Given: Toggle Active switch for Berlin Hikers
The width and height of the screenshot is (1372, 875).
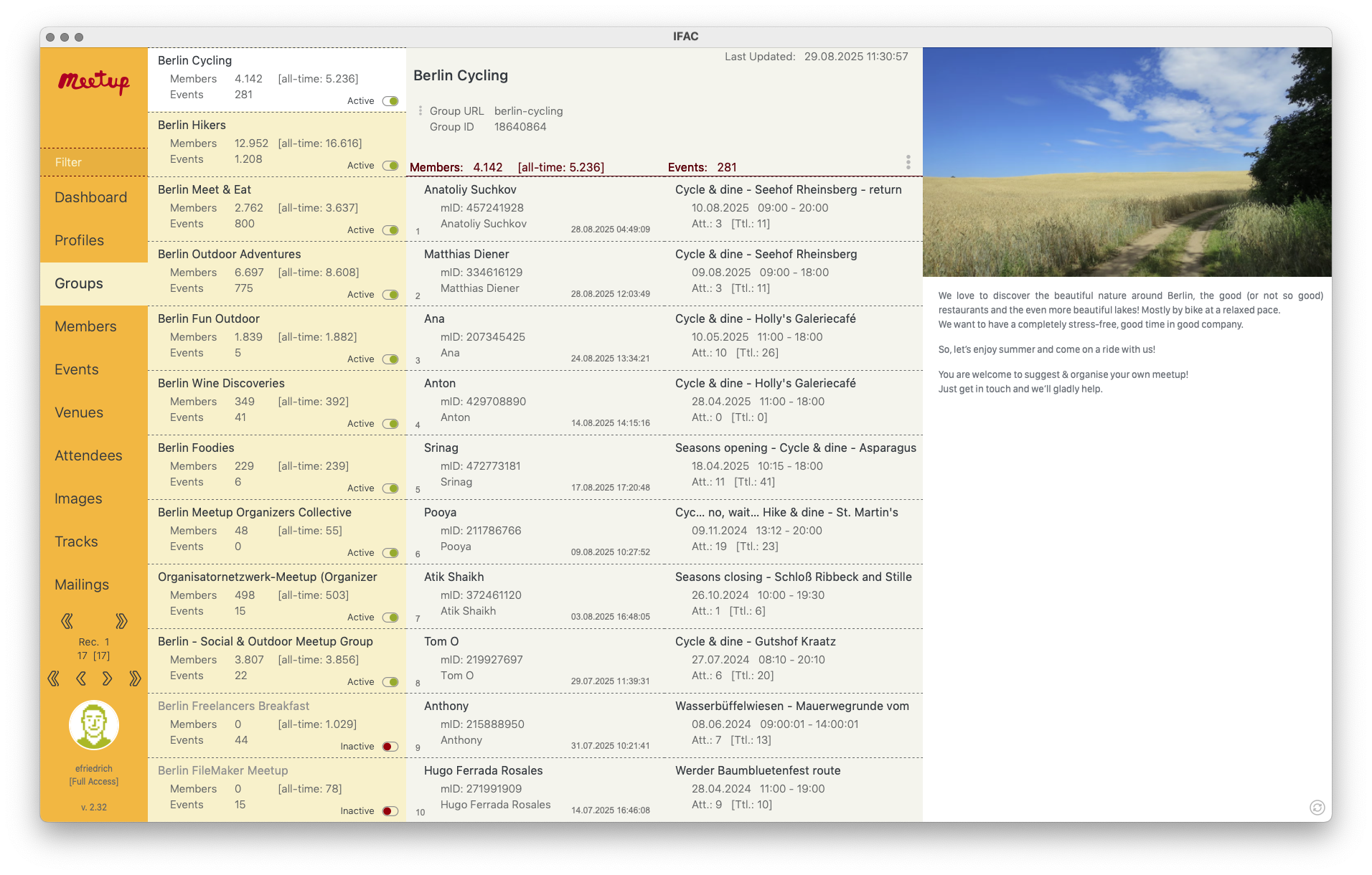Looking at the screenshot, I should [390, 166].
